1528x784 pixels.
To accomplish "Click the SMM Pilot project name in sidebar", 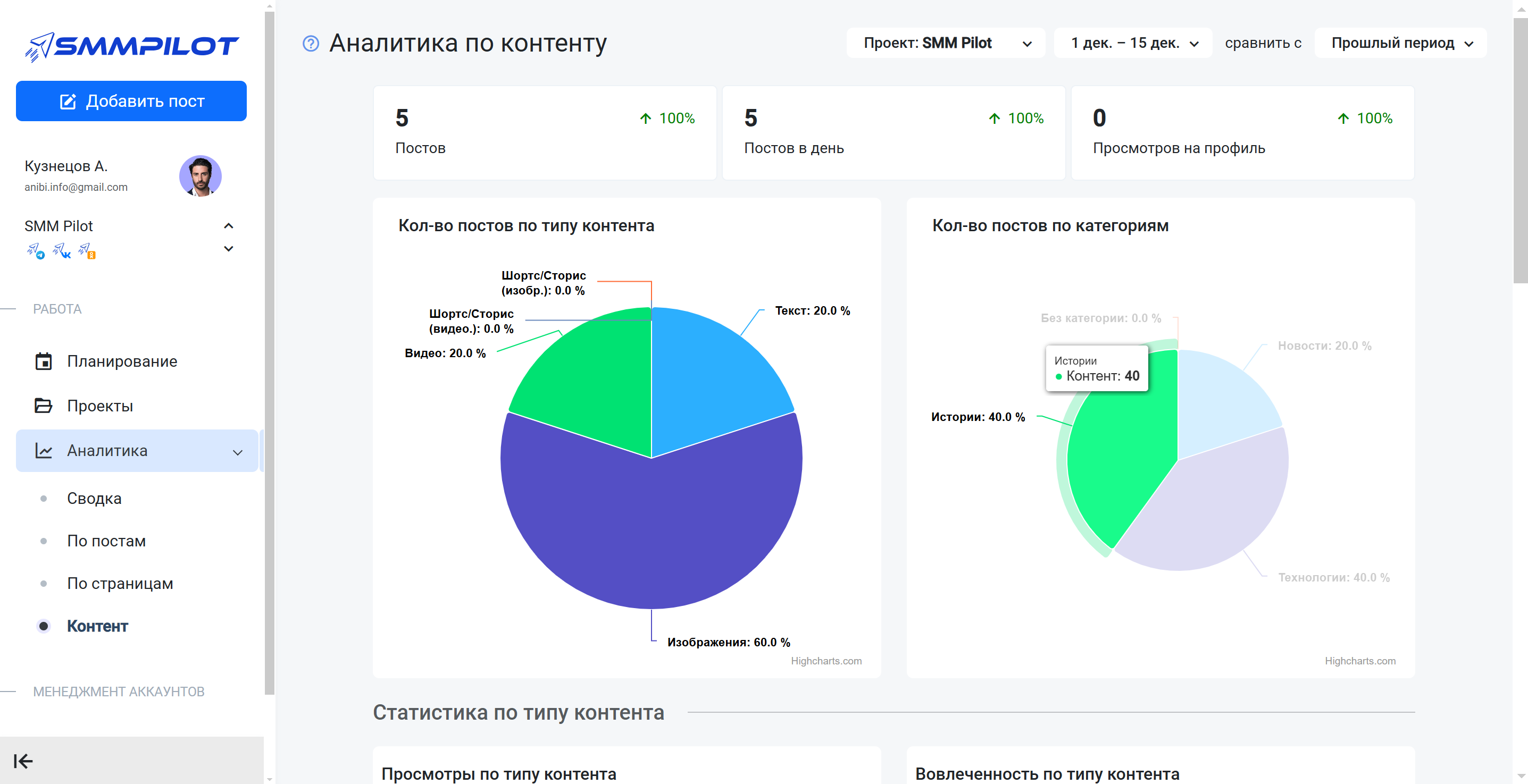I will coord(59,226).
